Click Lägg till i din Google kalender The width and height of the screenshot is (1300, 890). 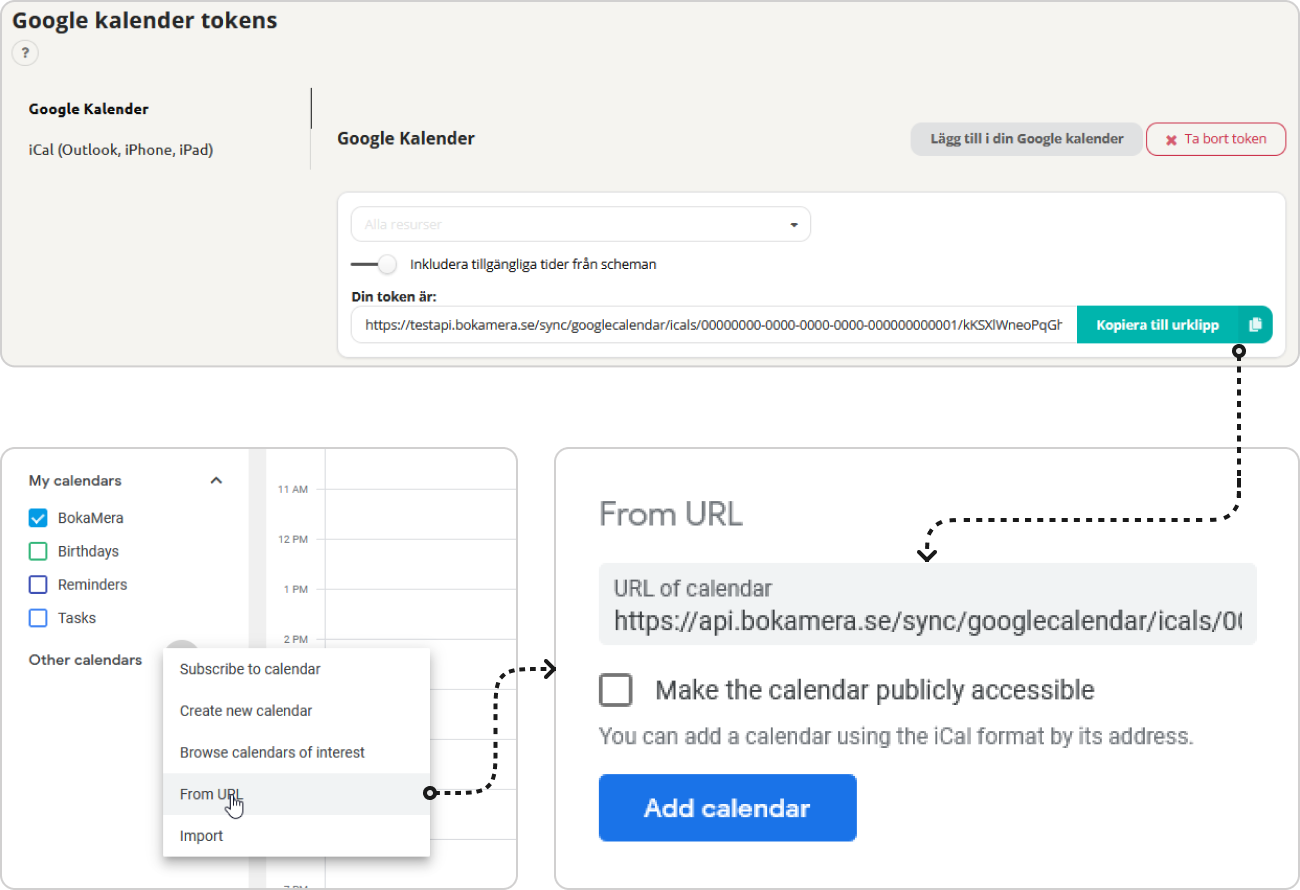1026,139
